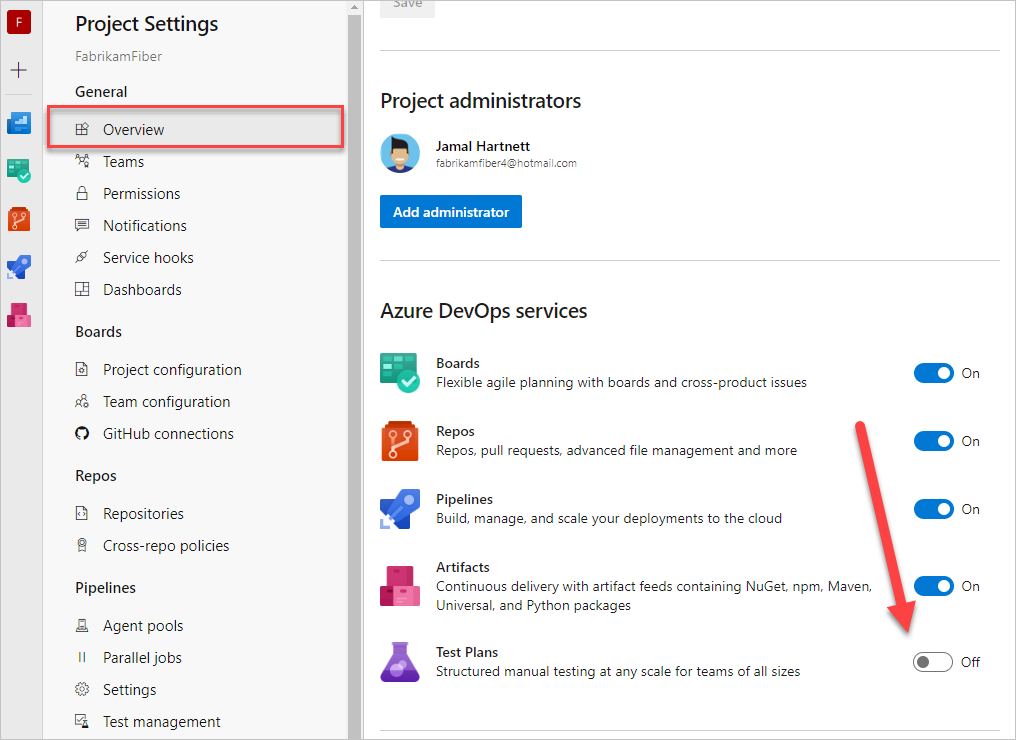The height and width of the screenshot is (740, 1016).
Task: Open Overview hub icon in left rail
Action: click(x=19, y=122)
